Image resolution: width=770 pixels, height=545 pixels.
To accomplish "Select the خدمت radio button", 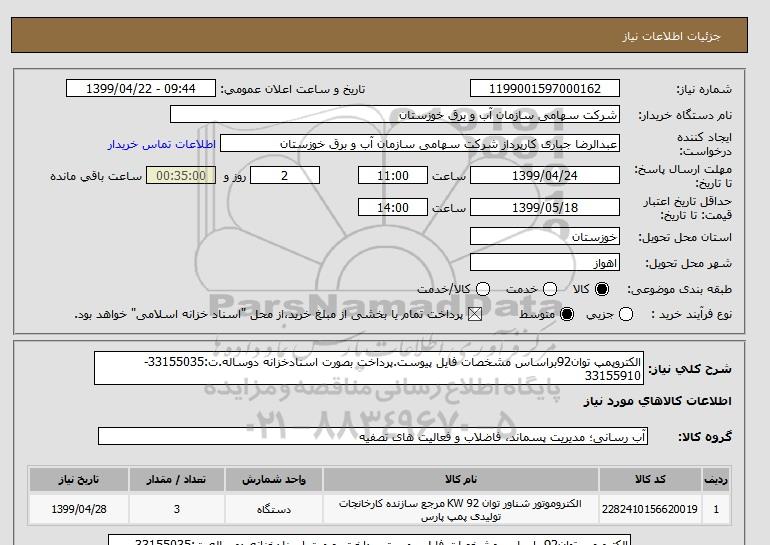I will pyautogui.click(x=550, y=289).
